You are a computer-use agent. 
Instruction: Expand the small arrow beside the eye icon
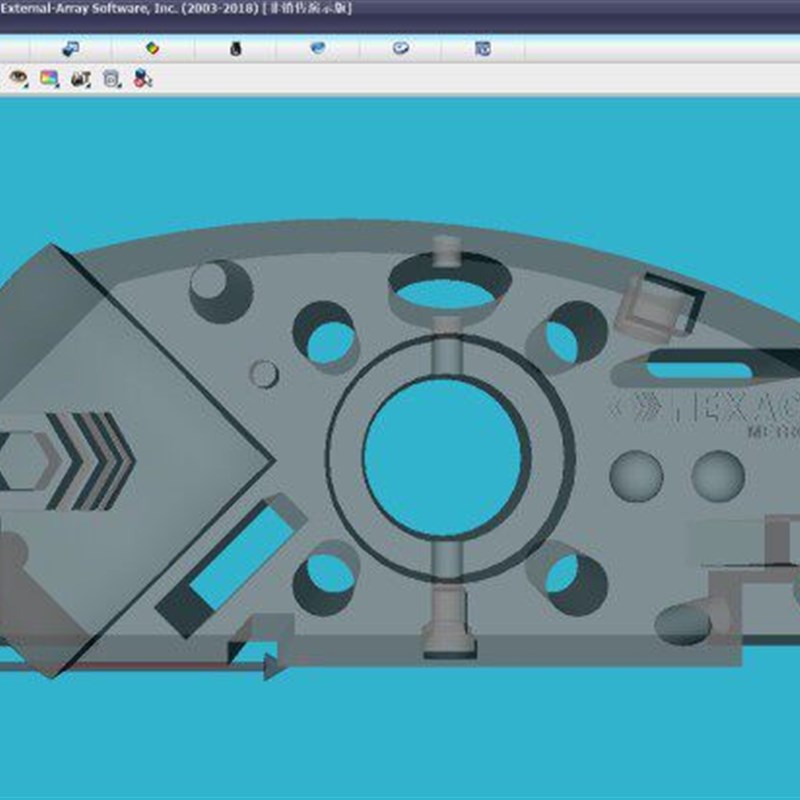(x=26, y=86)
